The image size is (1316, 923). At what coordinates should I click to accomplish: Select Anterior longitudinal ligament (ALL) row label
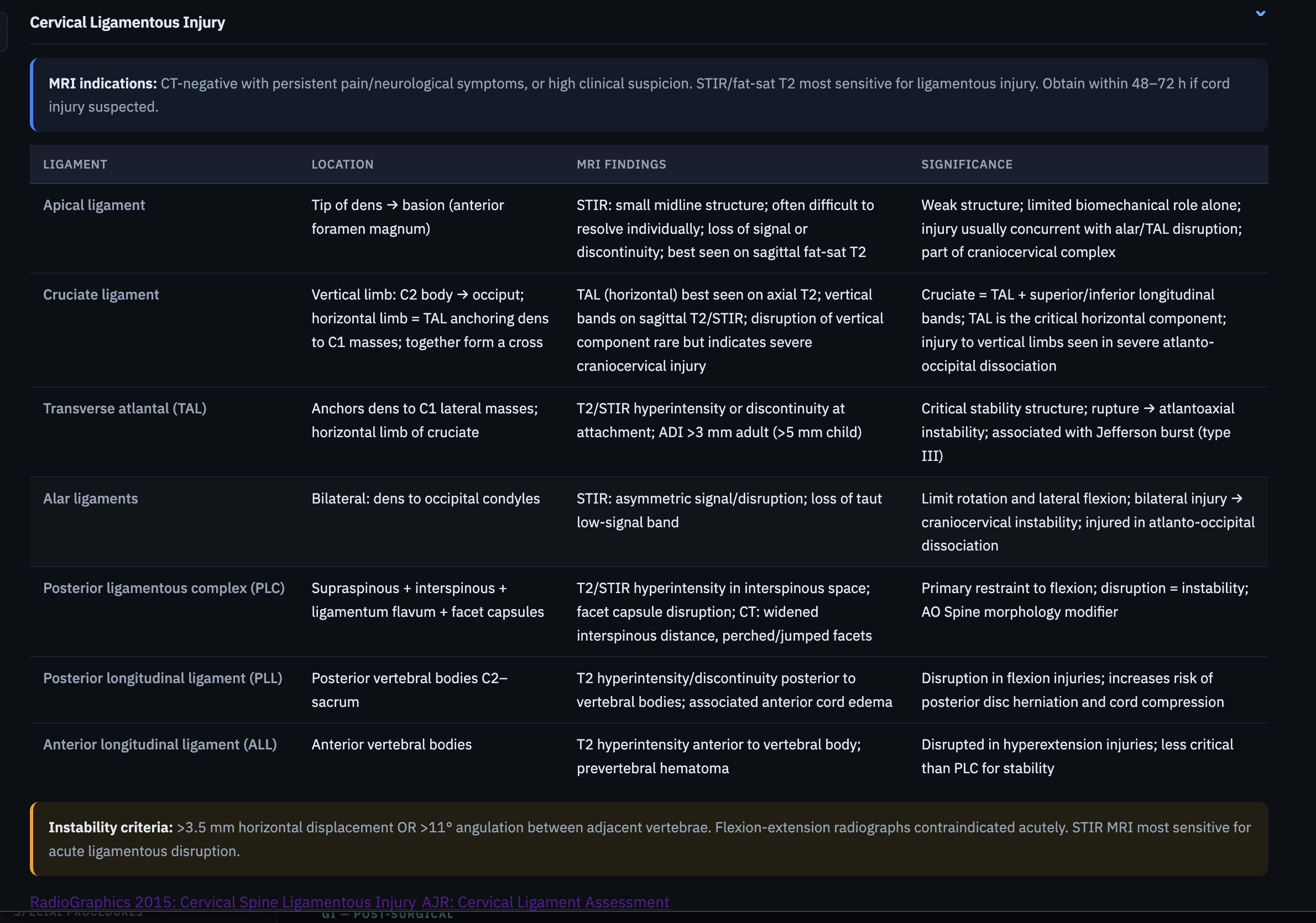pos(160,744)
